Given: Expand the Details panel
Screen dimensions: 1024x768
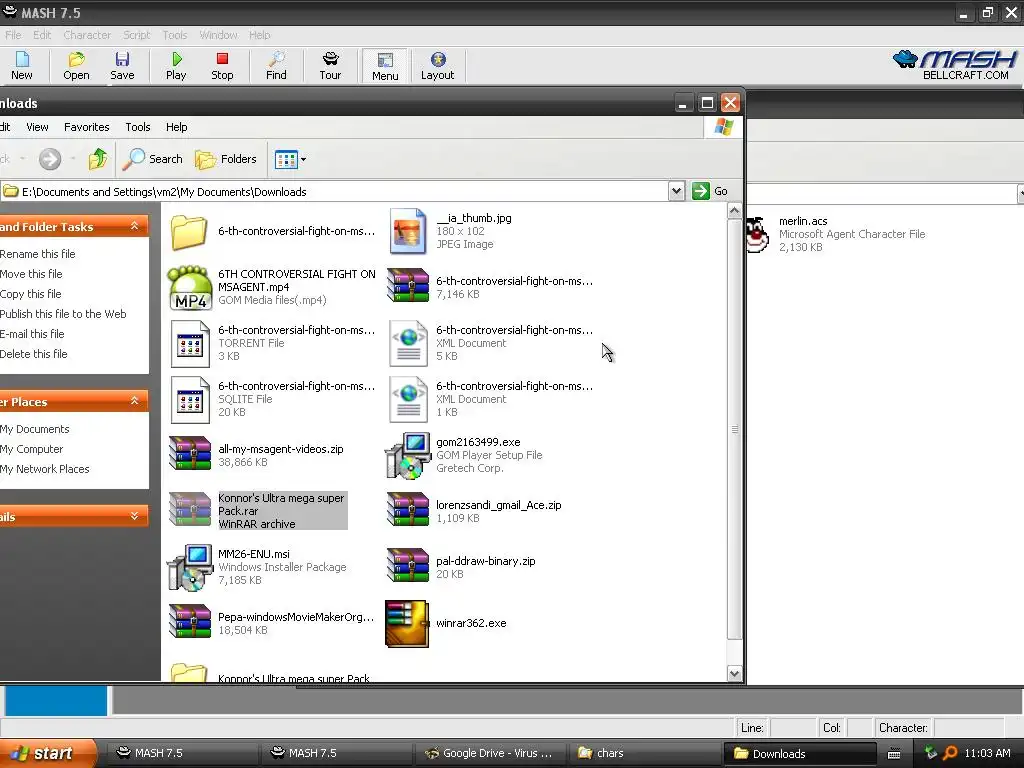Looking at the screenshot, I should click(x=135, y=516).
